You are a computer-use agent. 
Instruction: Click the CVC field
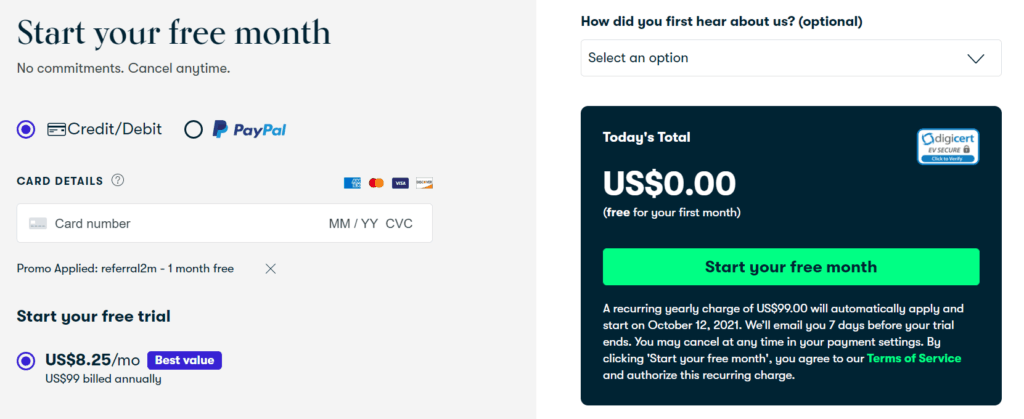[399, 223]
